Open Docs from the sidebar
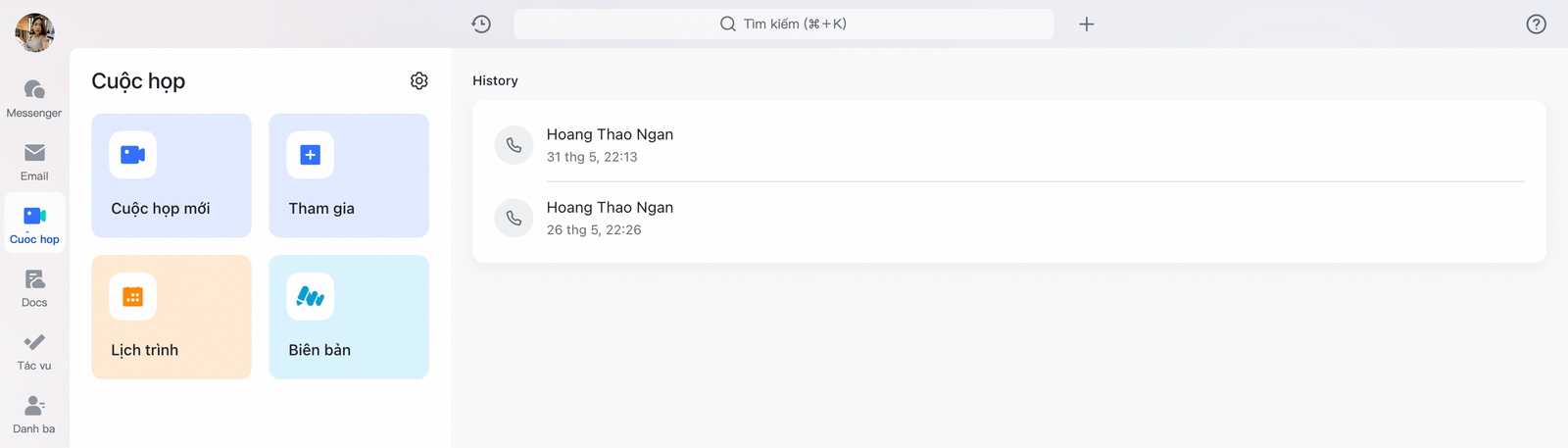1568x448 pixels. click(x=34, y=288)
